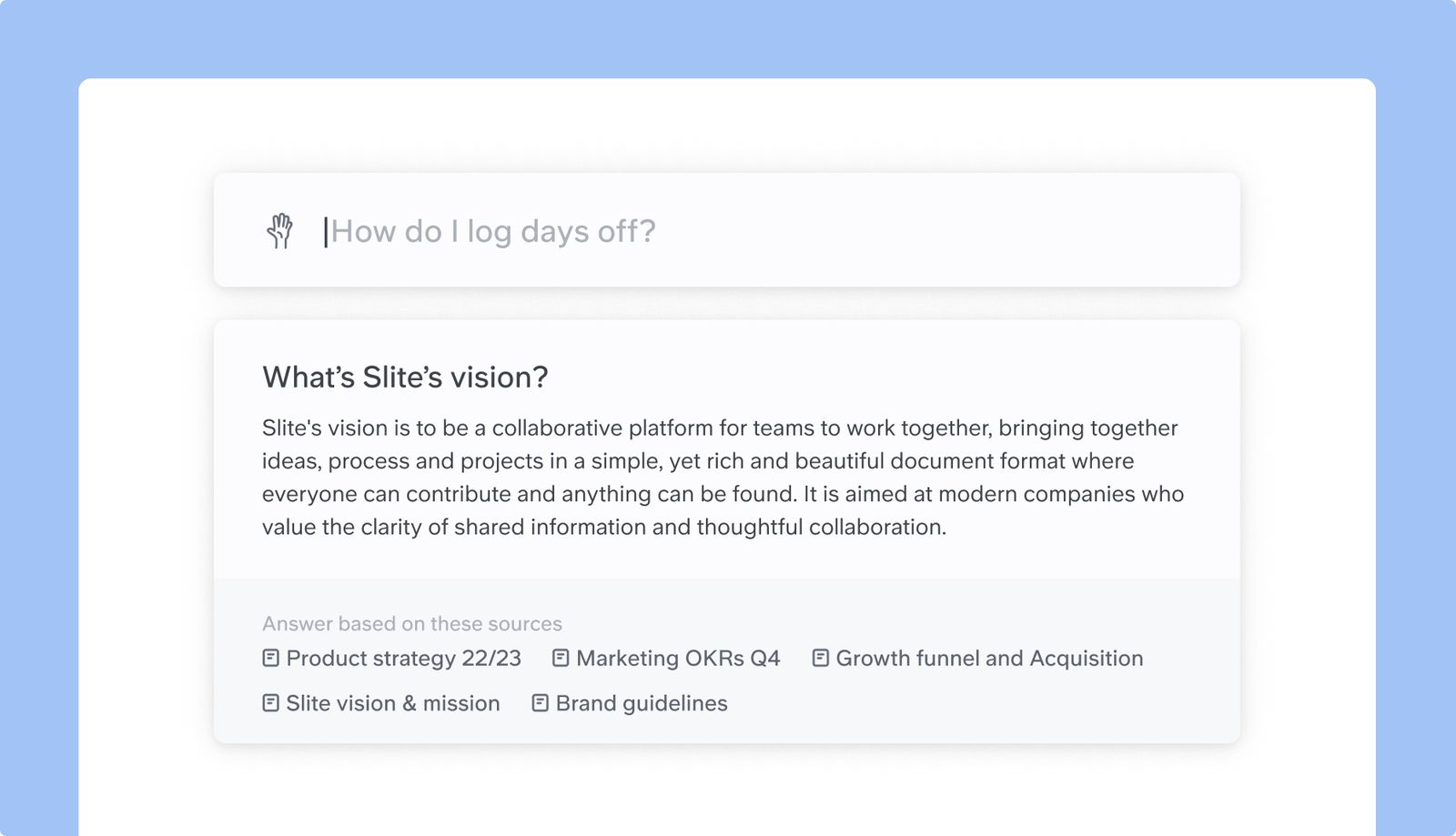Click the waving hand icon in search bar
The image size is (1456, 836).
pyautogui.click(x=280, y=231)
